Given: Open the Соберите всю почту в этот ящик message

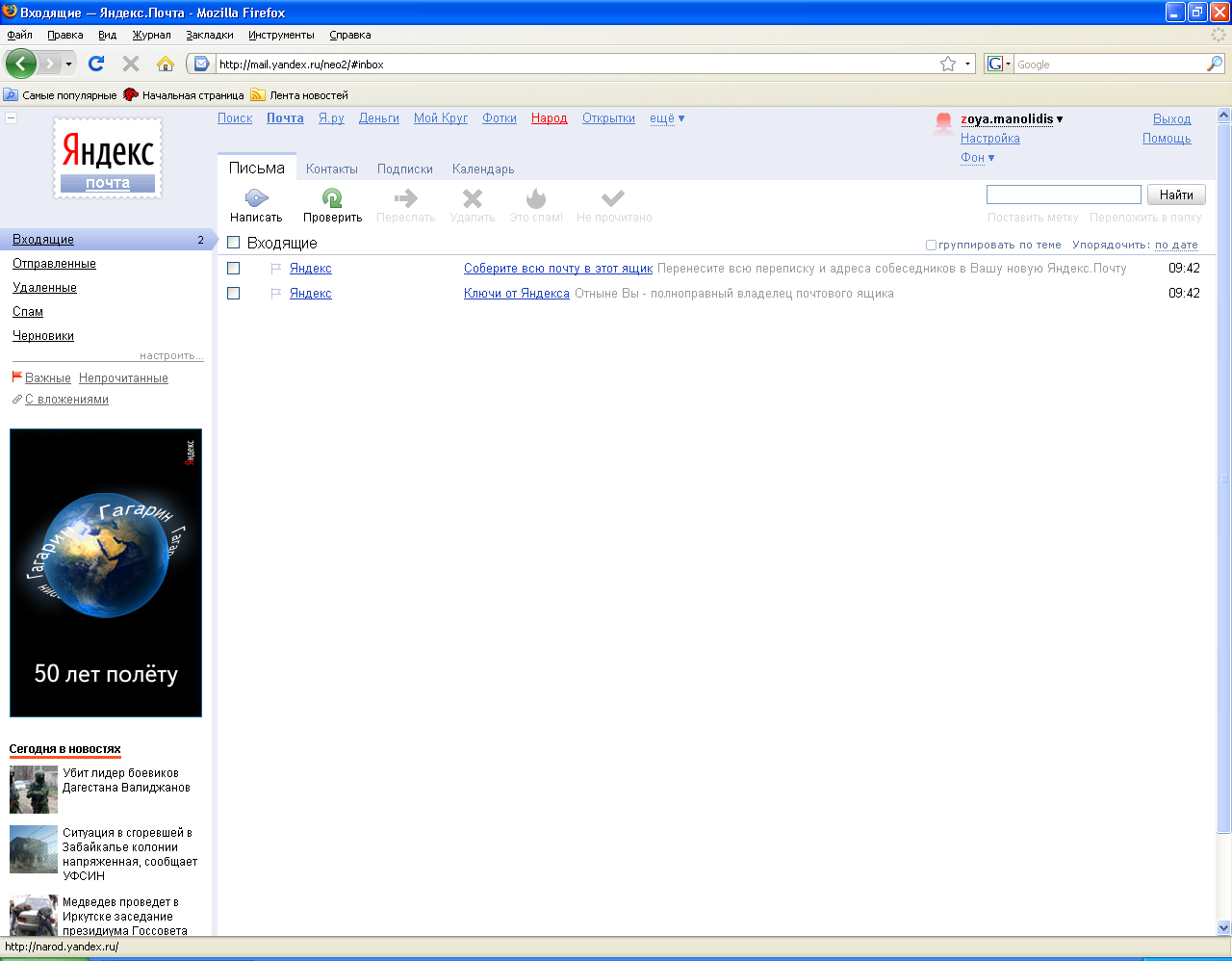Looking at the screenshot, I should (x=558, y=269).
